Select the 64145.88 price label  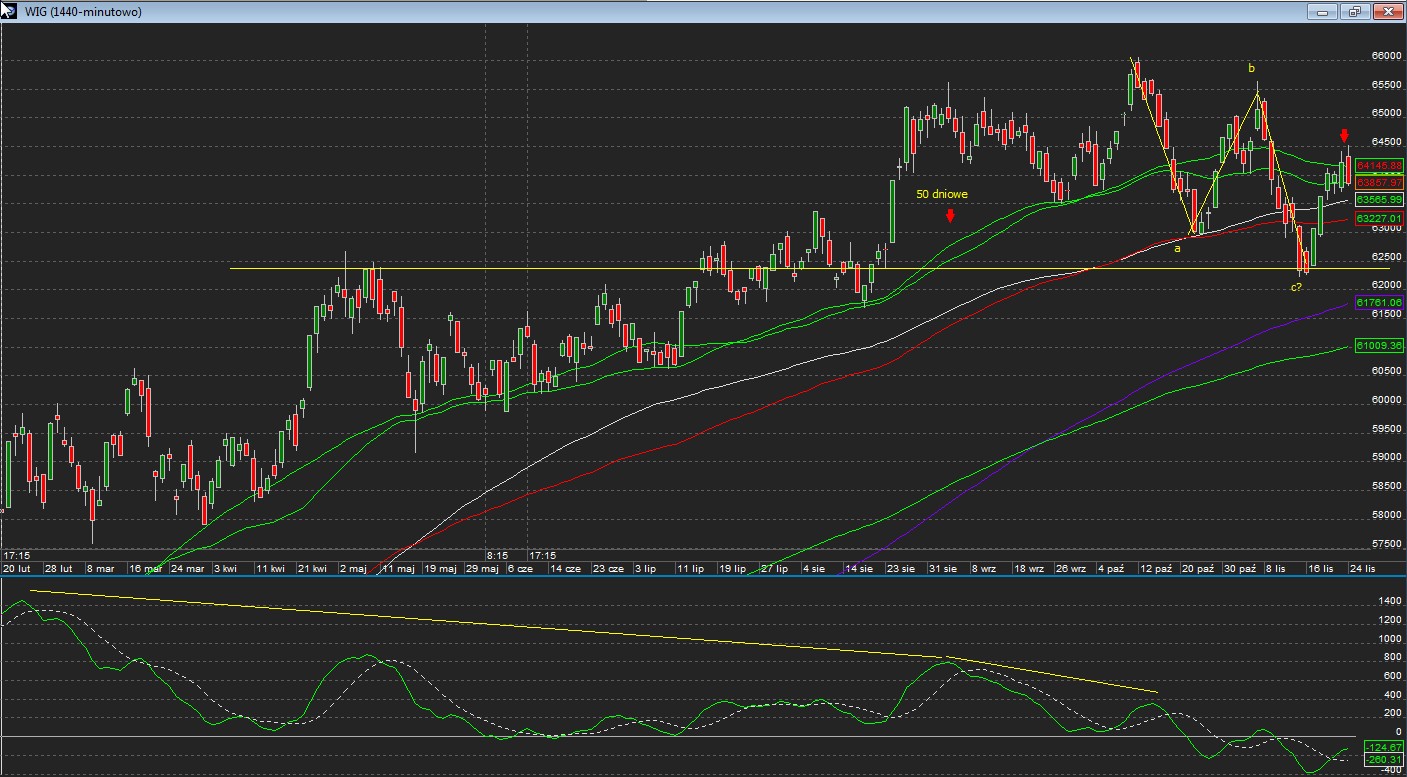point(1379,165)
